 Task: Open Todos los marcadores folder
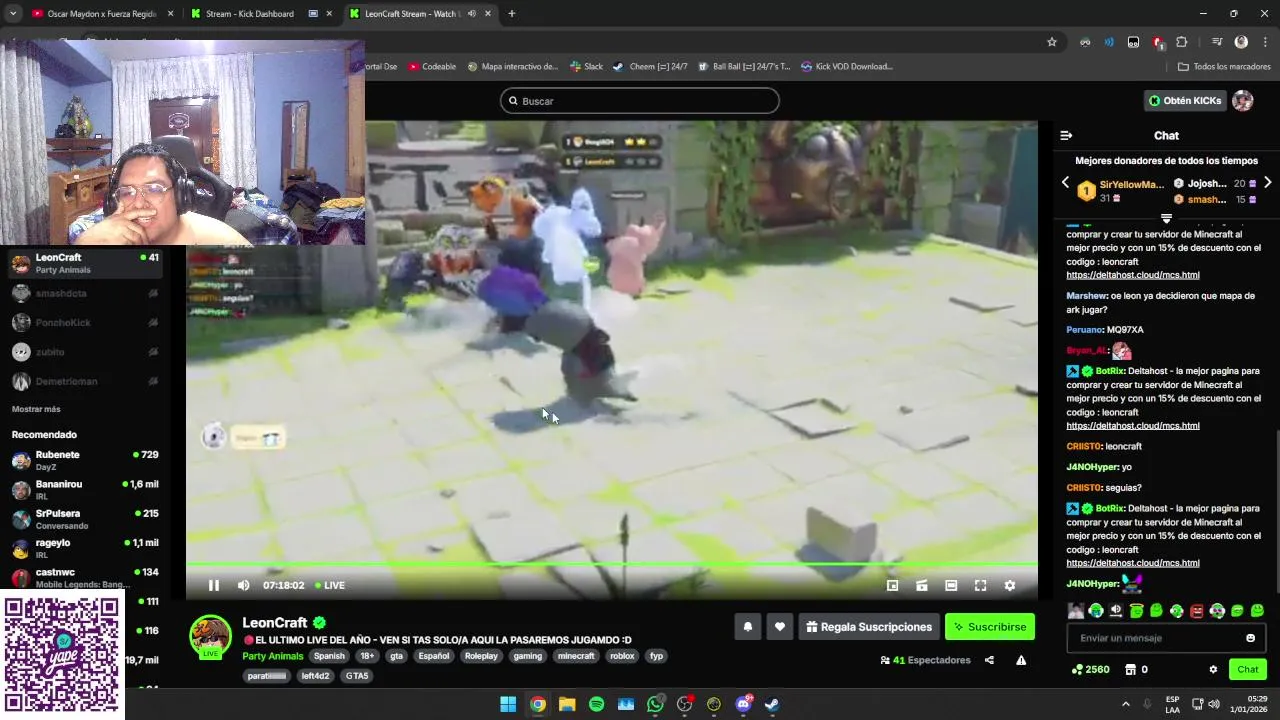click(1224, 67)
